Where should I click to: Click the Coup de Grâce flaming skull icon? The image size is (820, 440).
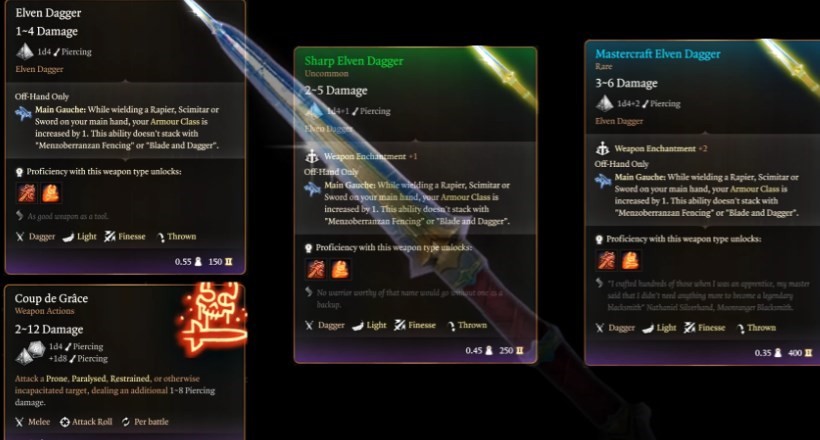coord(212,318)
